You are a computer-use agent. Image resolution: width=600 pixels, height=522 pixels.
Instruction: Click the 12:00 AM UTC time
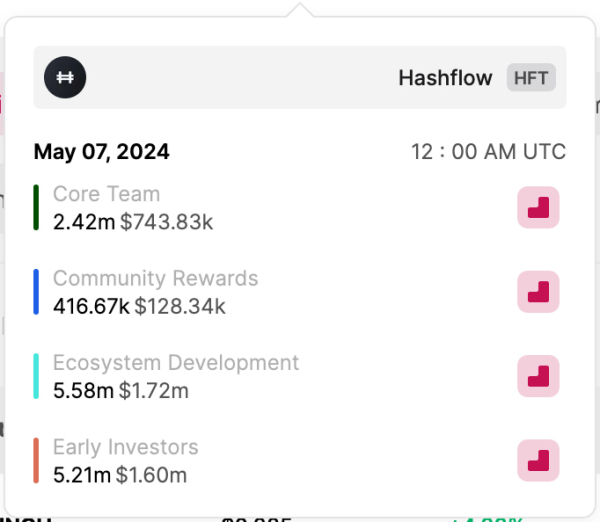[x=488, y=152]
